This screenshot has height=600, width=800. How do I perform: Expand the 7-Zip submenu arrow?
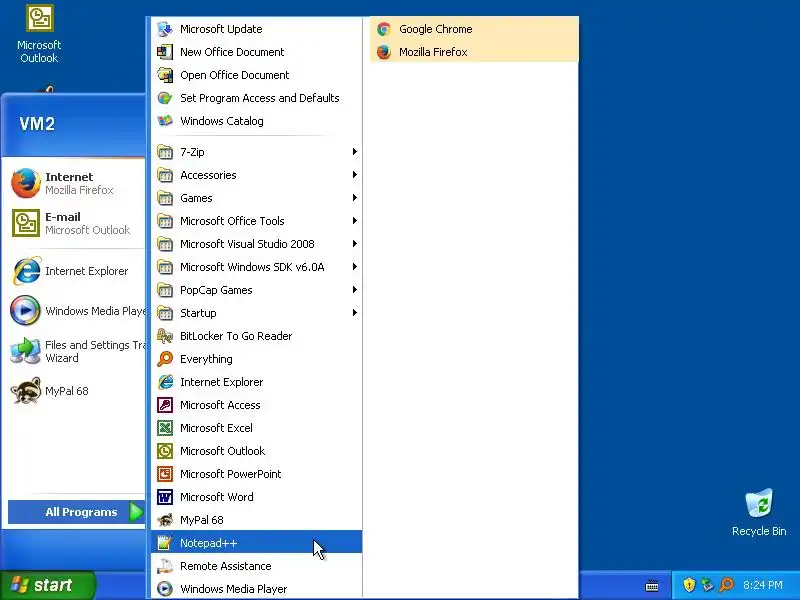pos(354,152)
